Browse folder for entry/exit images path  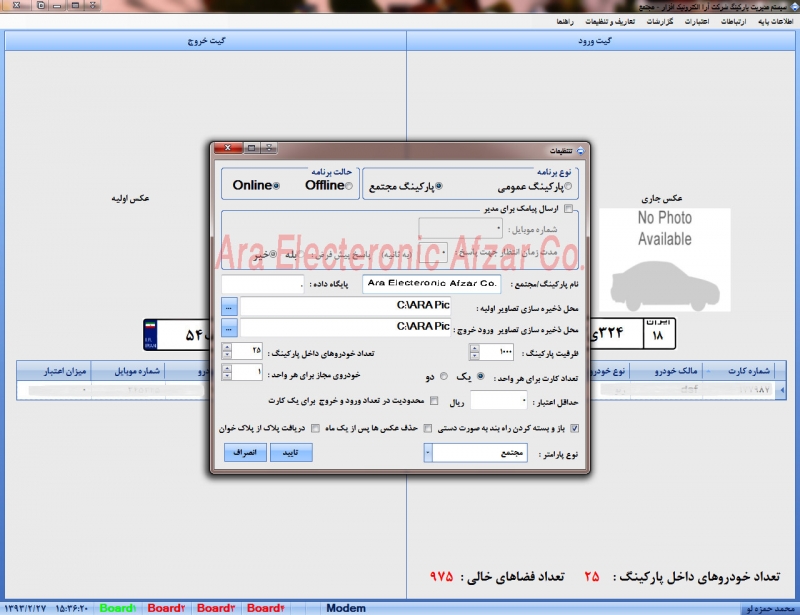[229, 328]
